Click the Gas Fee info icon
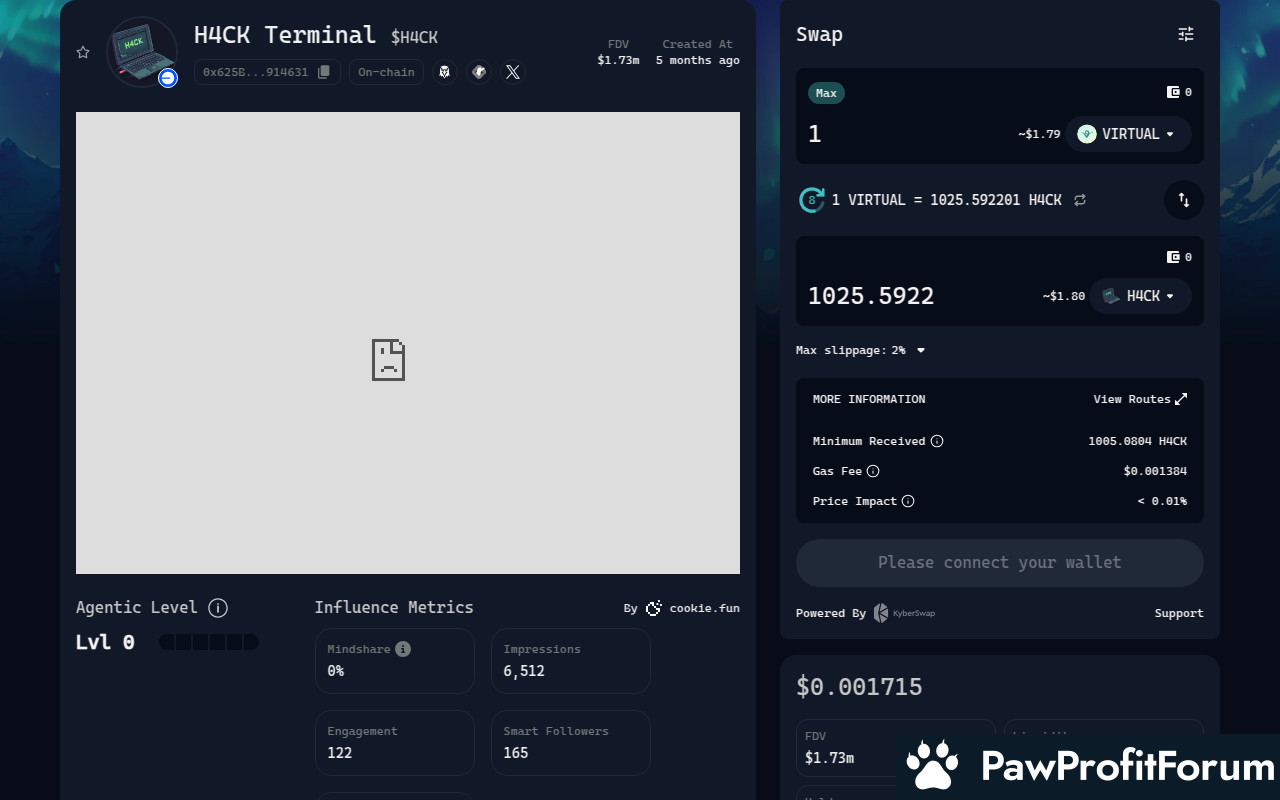 click(873, 471)
